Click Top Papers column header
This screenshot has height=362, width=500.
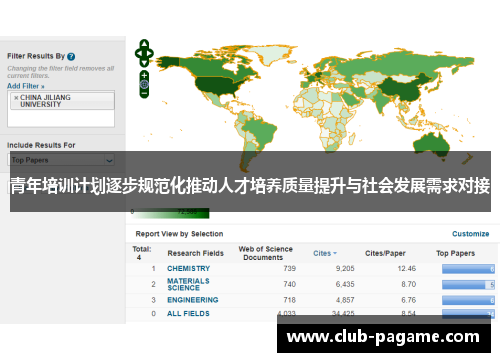tap(455, 253)
